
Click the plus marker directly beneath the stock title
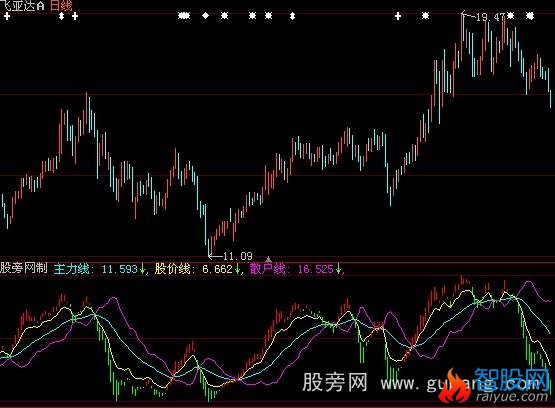tap(7, 16)
